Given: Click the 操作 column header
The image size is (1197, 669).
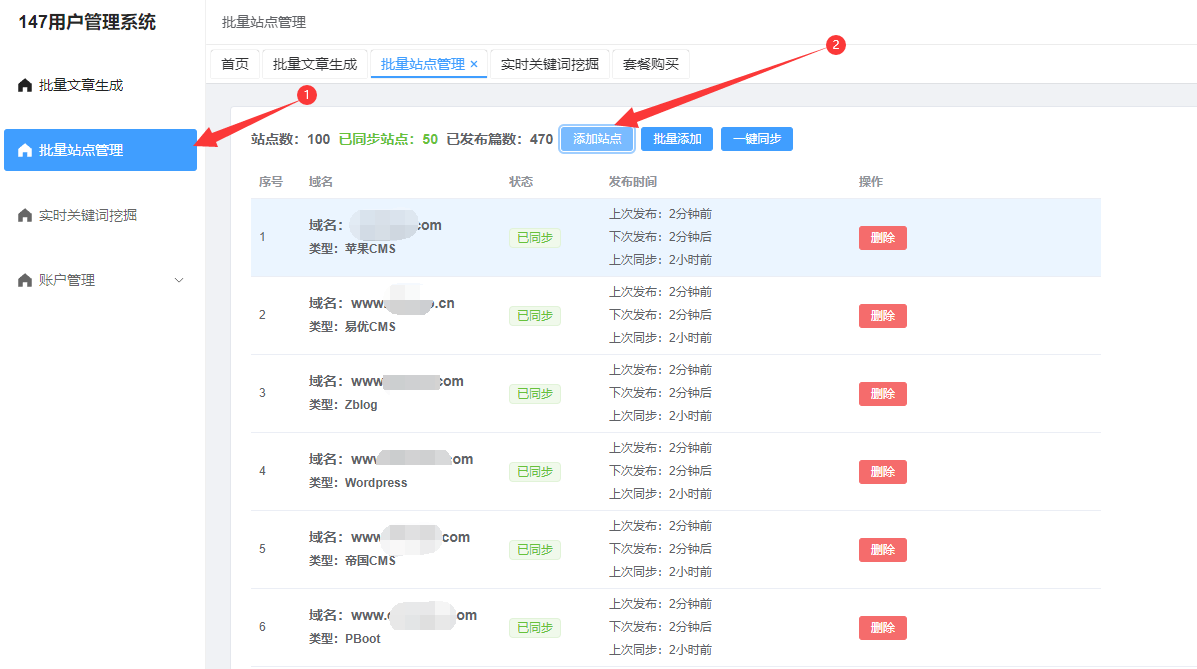Looking at the screenshot, I should pos(871,182).
